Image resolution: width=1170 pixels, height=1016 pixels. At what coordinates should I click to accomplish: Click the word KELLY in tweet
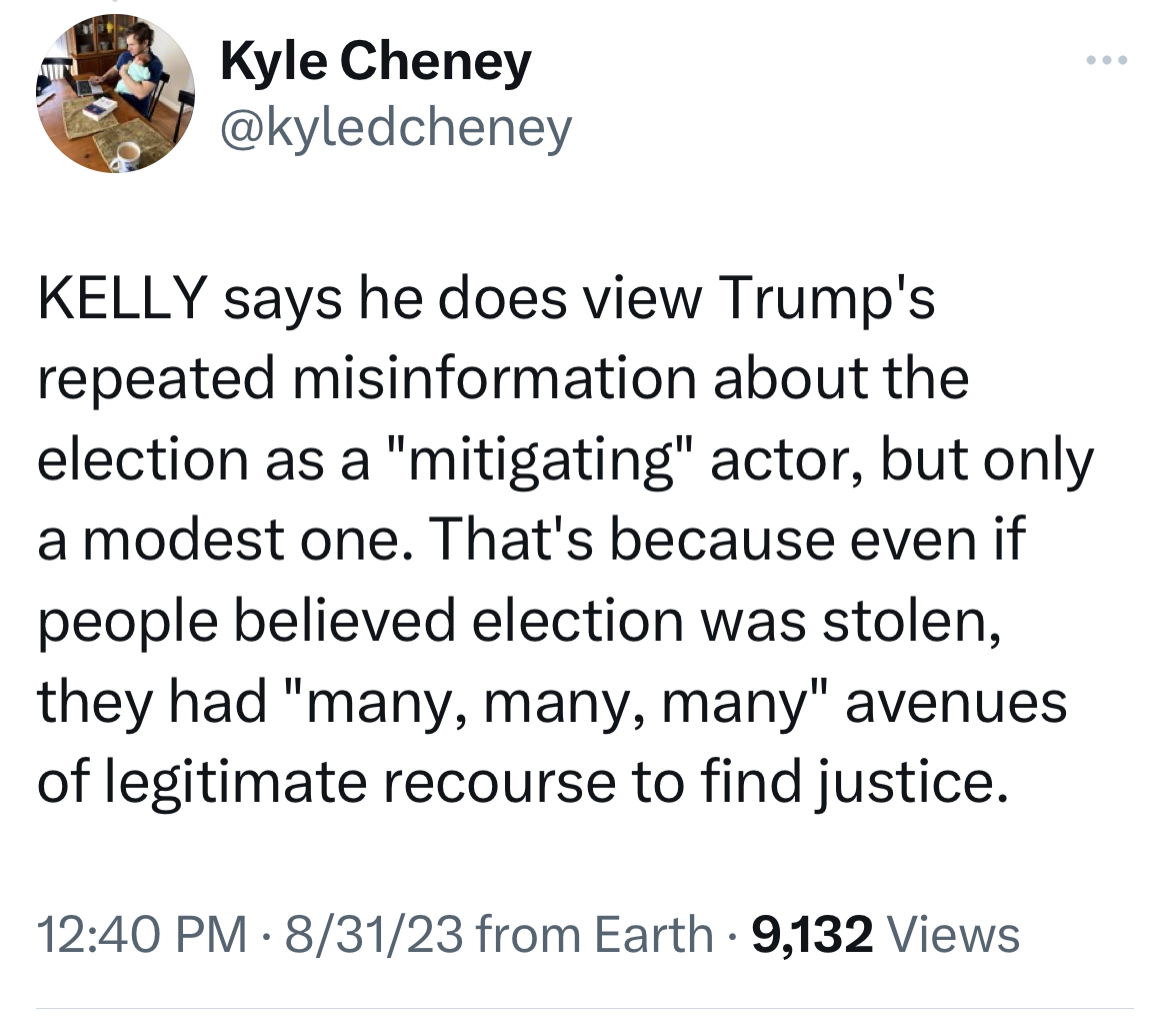click(x=122, y=298)
